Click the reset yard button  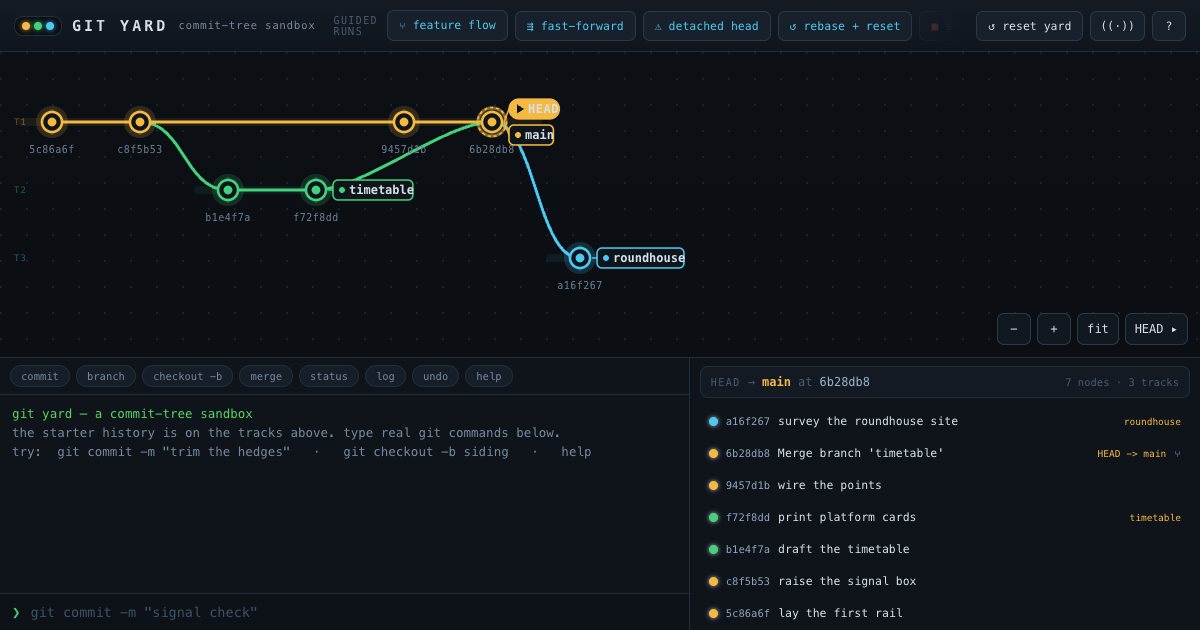pyautogui.click(x=1029, y=26)
